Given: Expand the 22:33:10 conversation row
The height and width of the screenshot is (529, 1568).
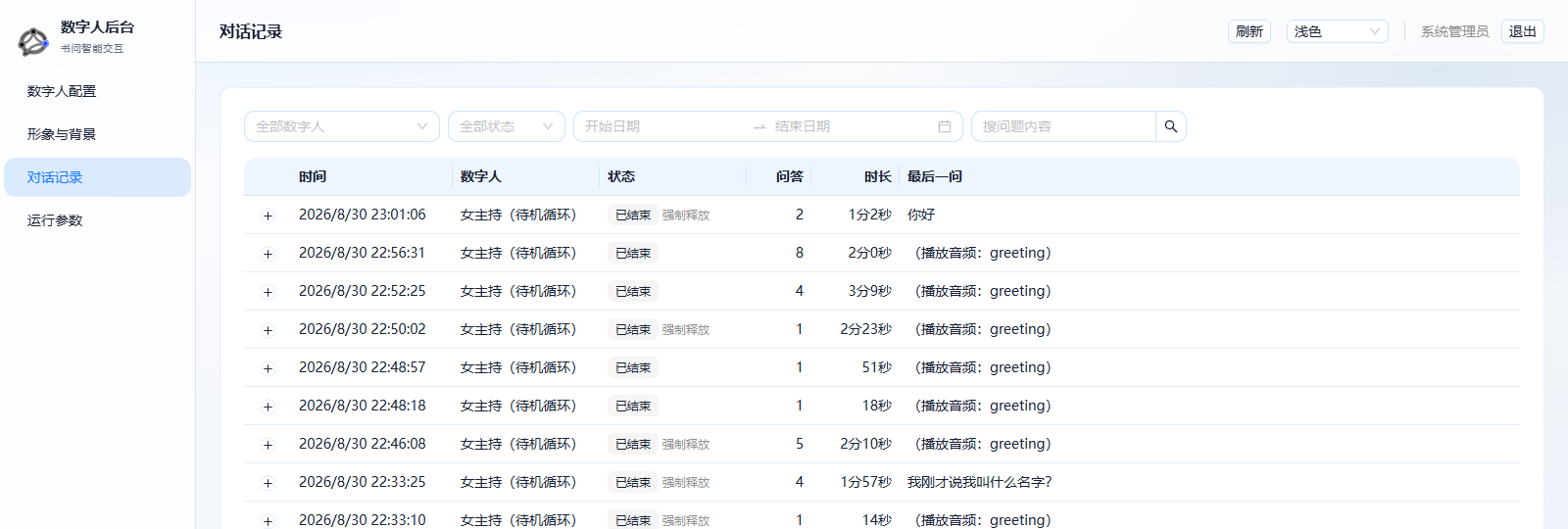Looking at the screenshot, I should 268,521.
